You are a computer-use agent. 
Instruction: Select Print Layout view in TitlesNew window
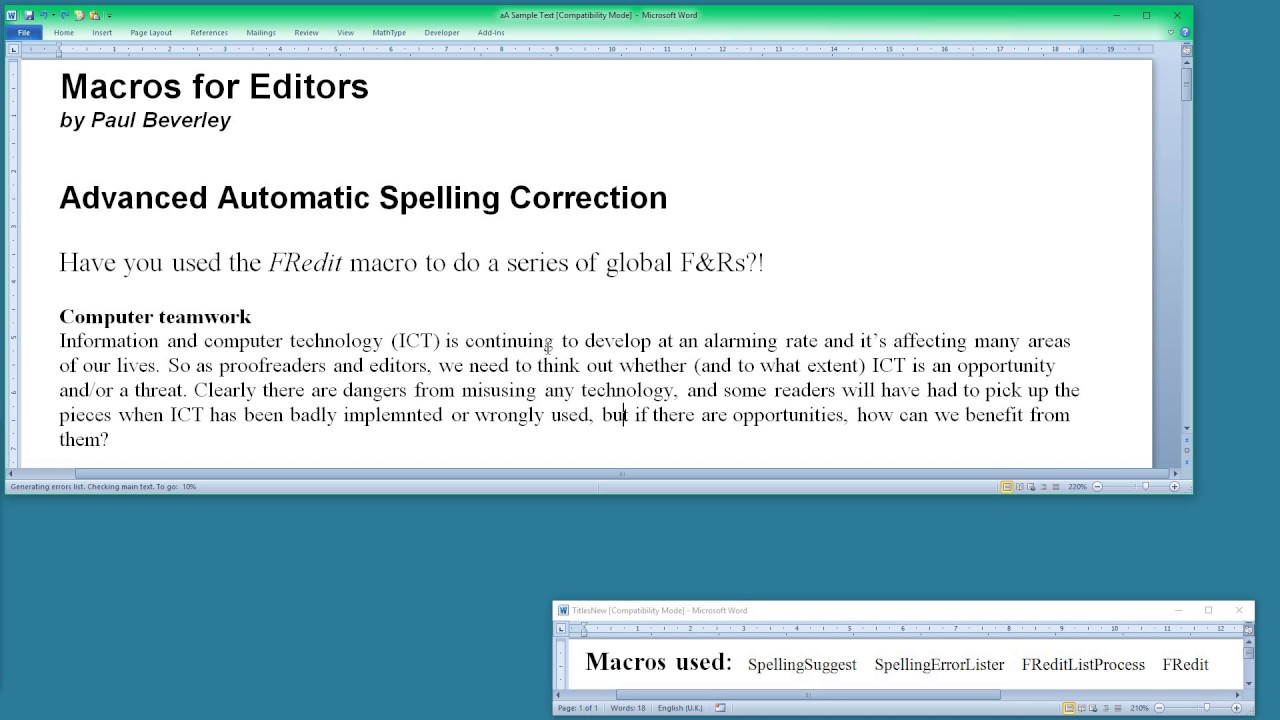[1069, 708]
